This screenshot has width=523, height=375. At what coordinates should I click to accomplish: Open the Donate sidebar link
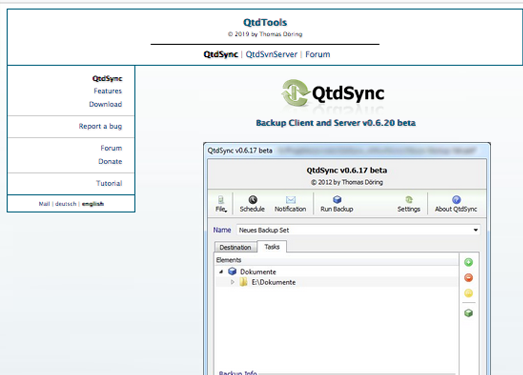coord(110,161)
